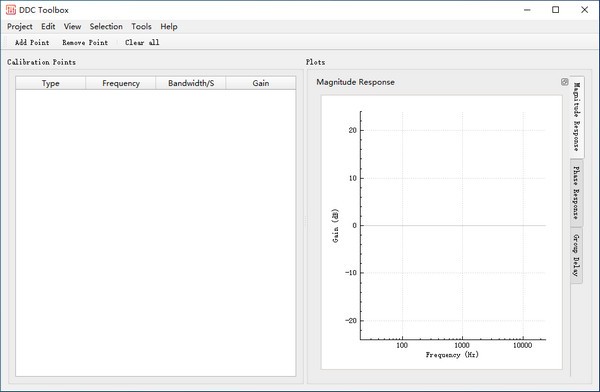Image resolution: width=600 pixels, height=392 pixels.
Task: Sort by the Frequency column header
Action: pos(121,83)
